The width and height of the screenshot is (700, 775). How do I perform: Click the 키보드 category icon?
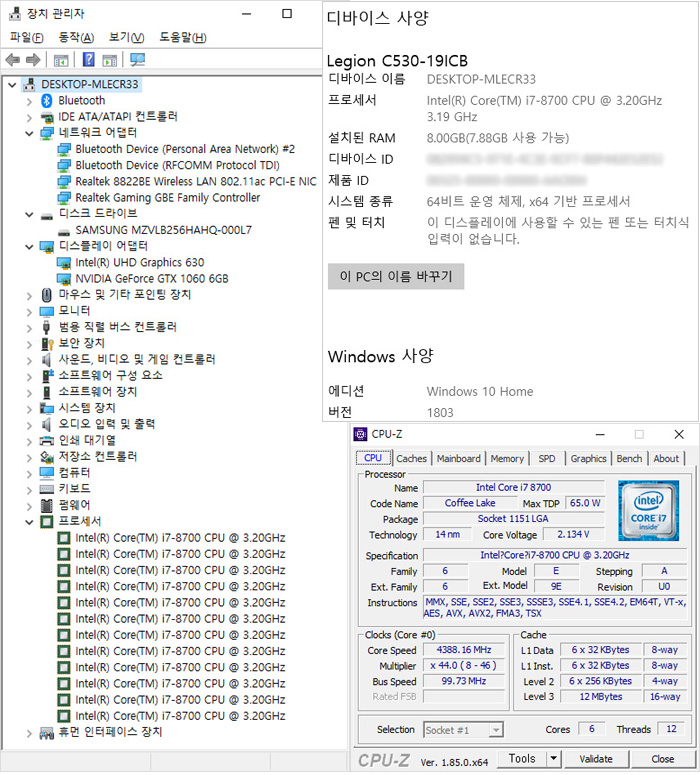47,489
